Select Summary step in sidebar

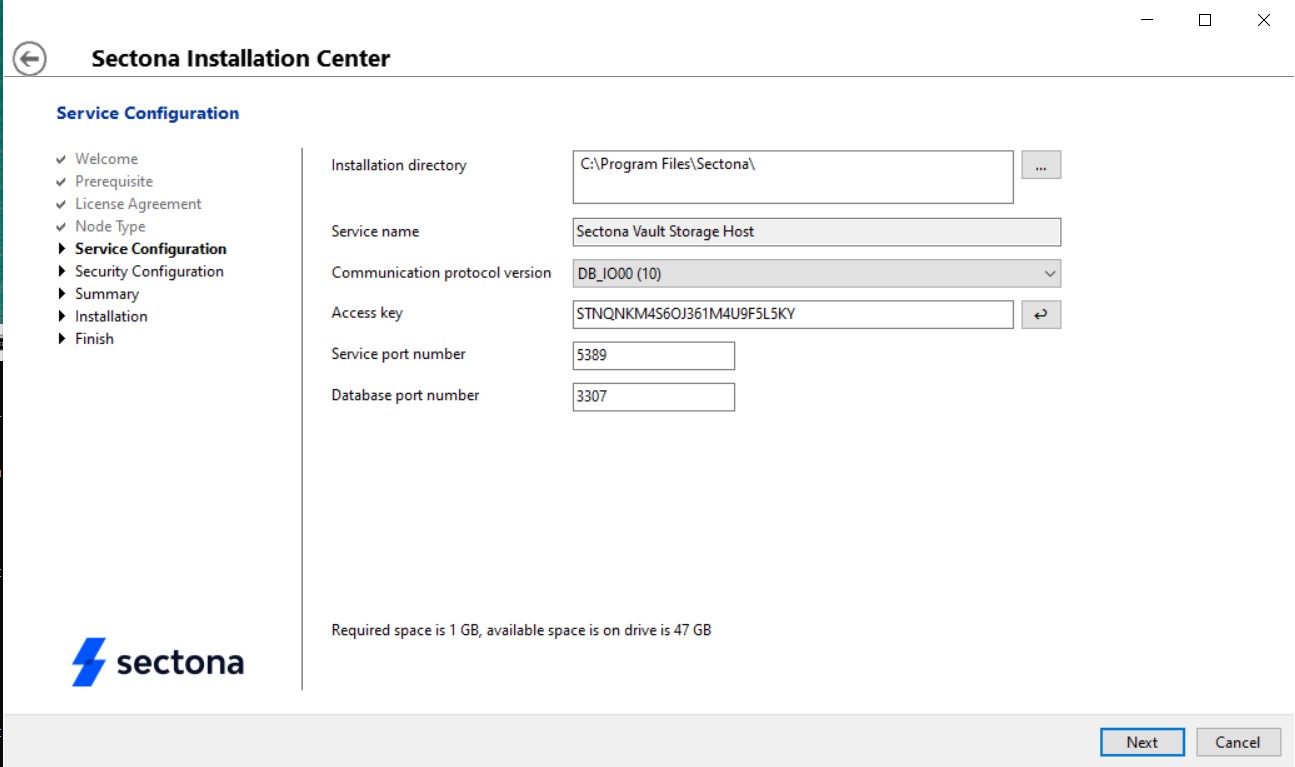[106, 294]
